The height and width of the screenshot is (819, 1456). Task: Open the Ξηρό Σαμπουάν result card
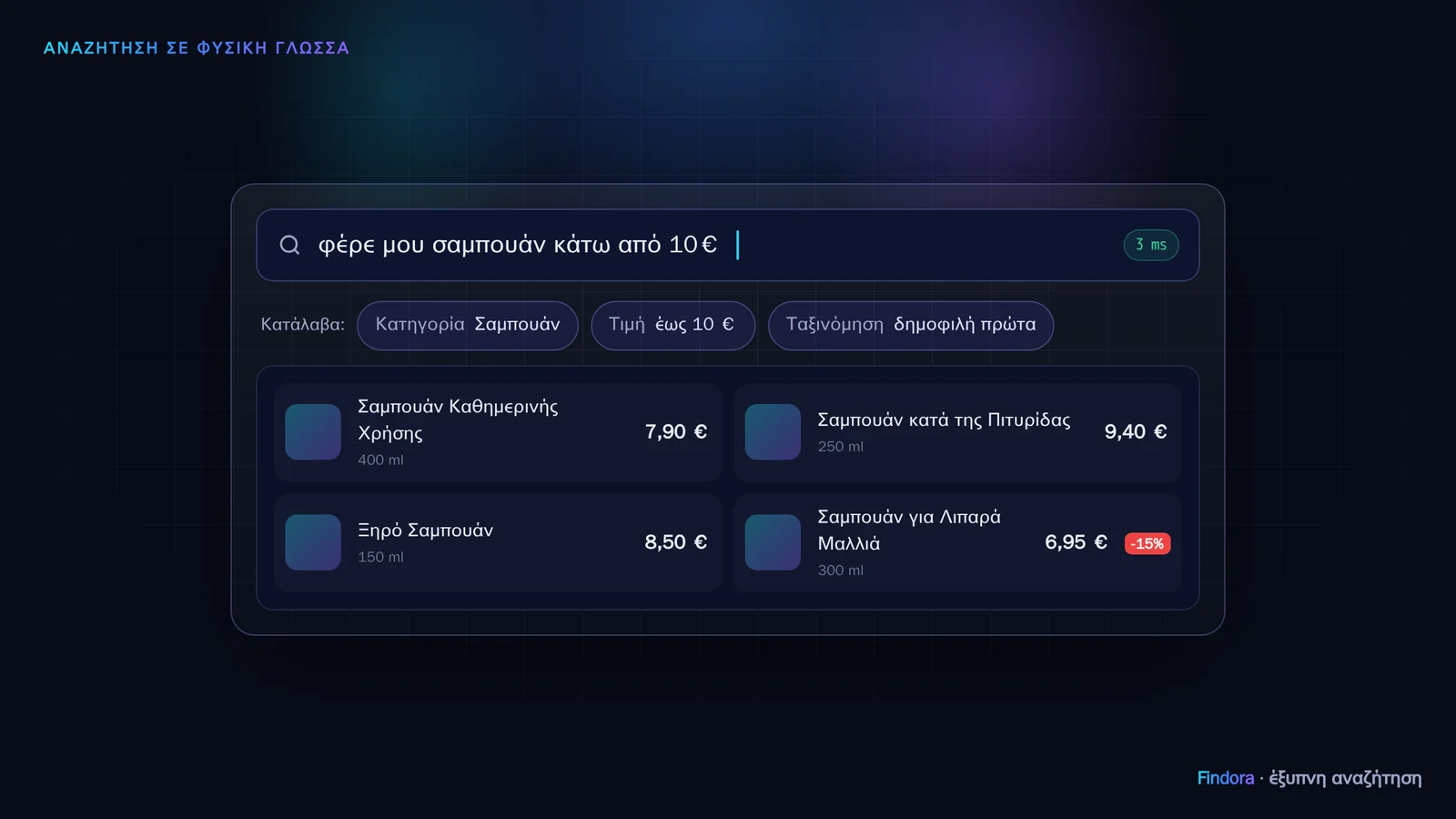click(x=498, y=542)
